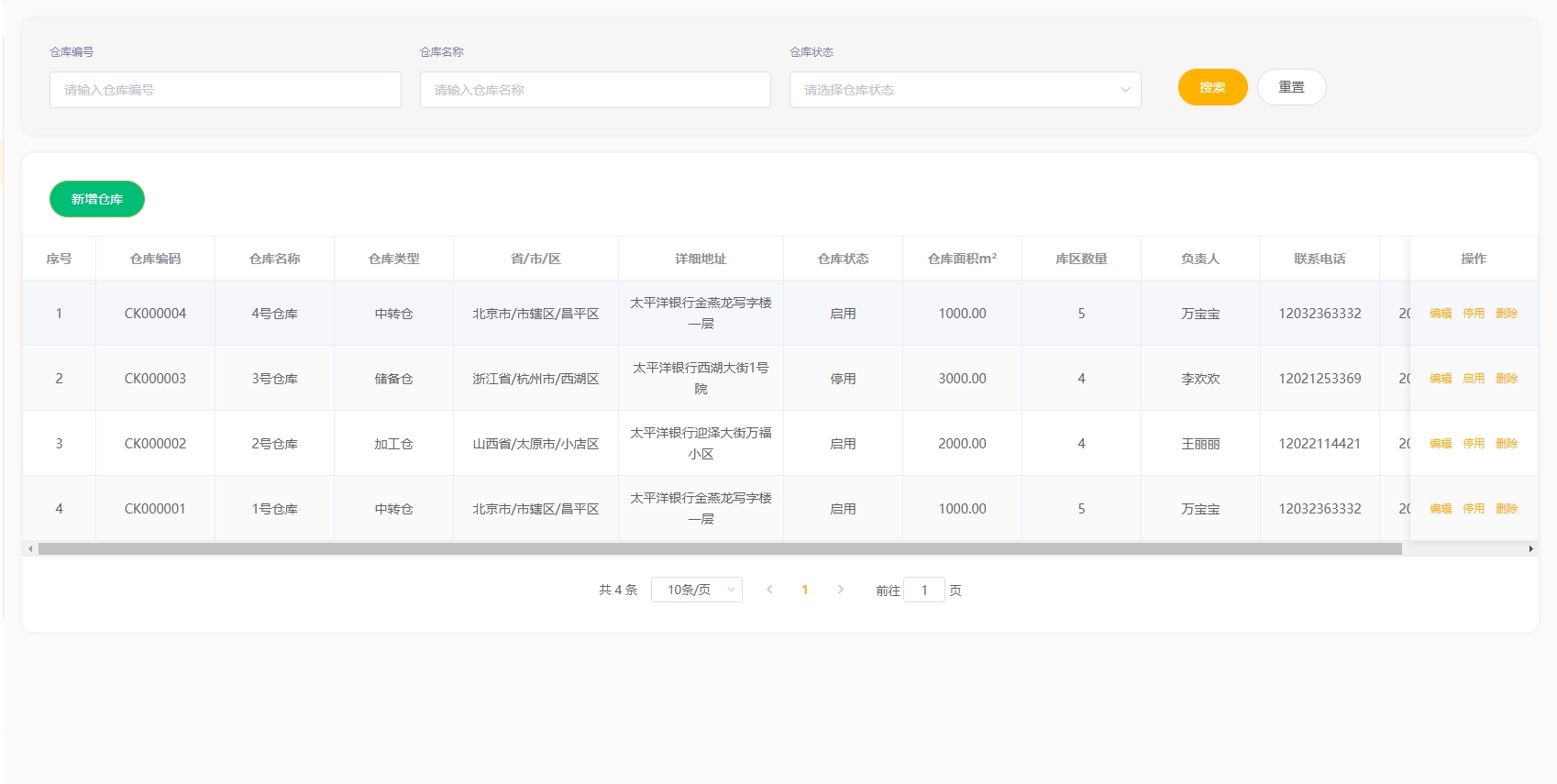Click the 省/市/区 column header
Viewport: 1557px width, 784px height.
click(536, 259)
